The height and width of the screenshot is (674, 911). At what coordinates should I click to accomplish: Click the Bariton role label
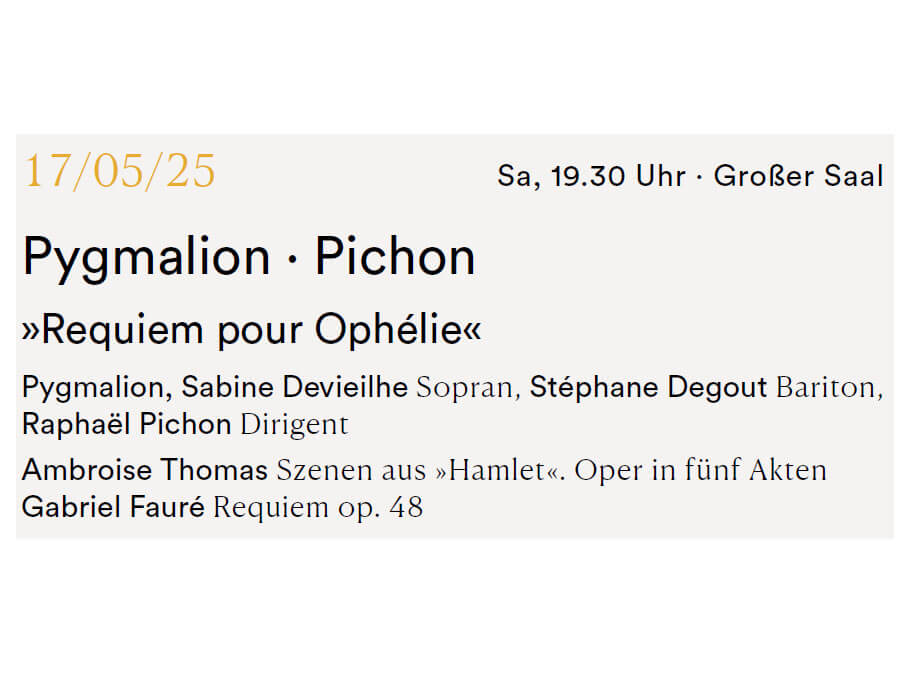tap(826, 388)
